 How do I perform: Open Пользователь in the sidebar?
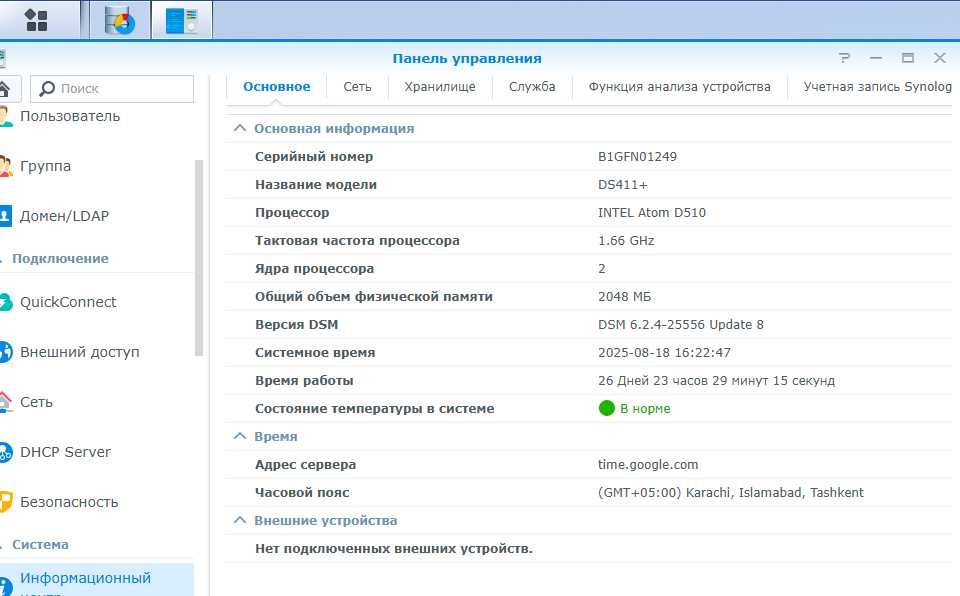tap(70, 116)
